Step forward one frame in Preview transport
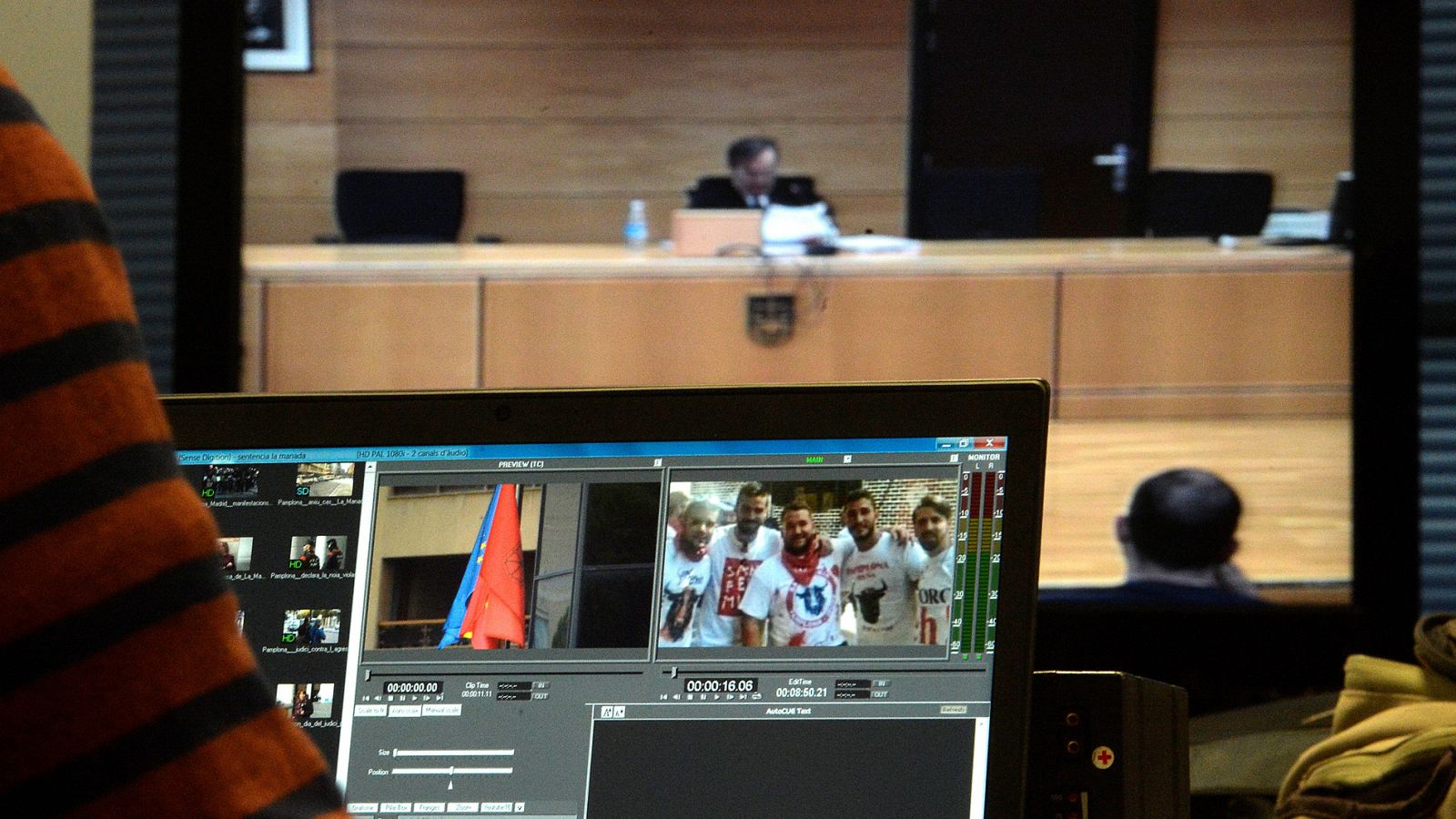 click(x=427, y=698)
